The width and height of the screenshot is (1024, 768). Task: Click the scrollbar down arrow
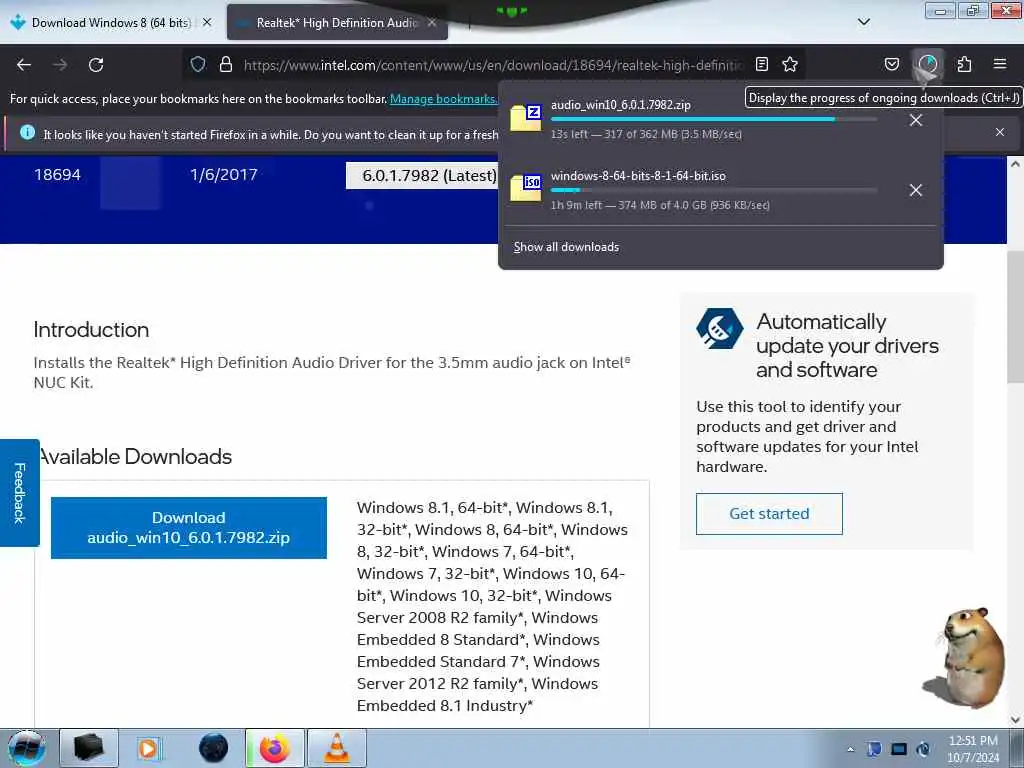(1015, 720)
